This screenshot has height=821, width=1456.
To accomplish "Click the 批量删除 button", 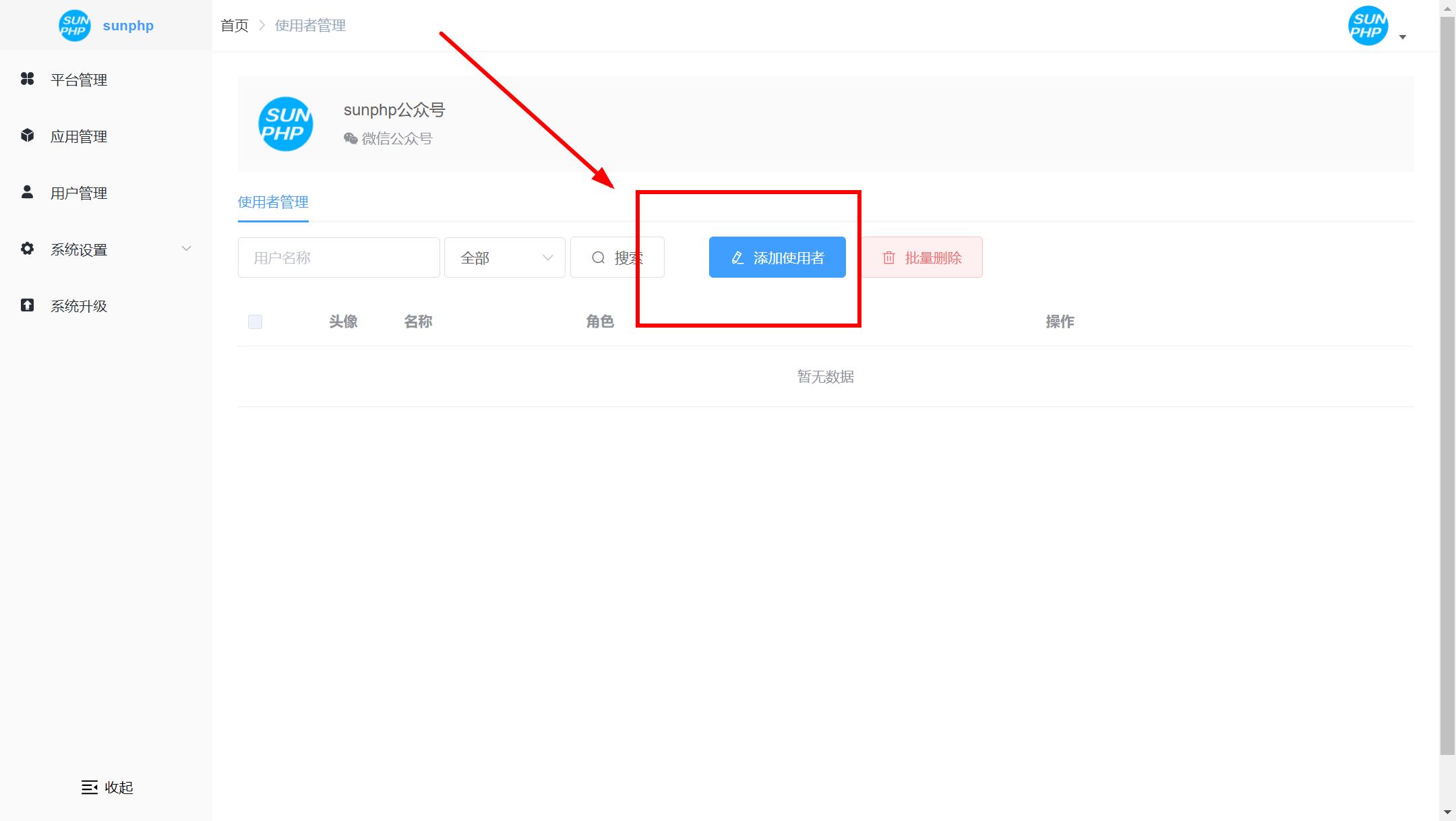I will (921, 257).
